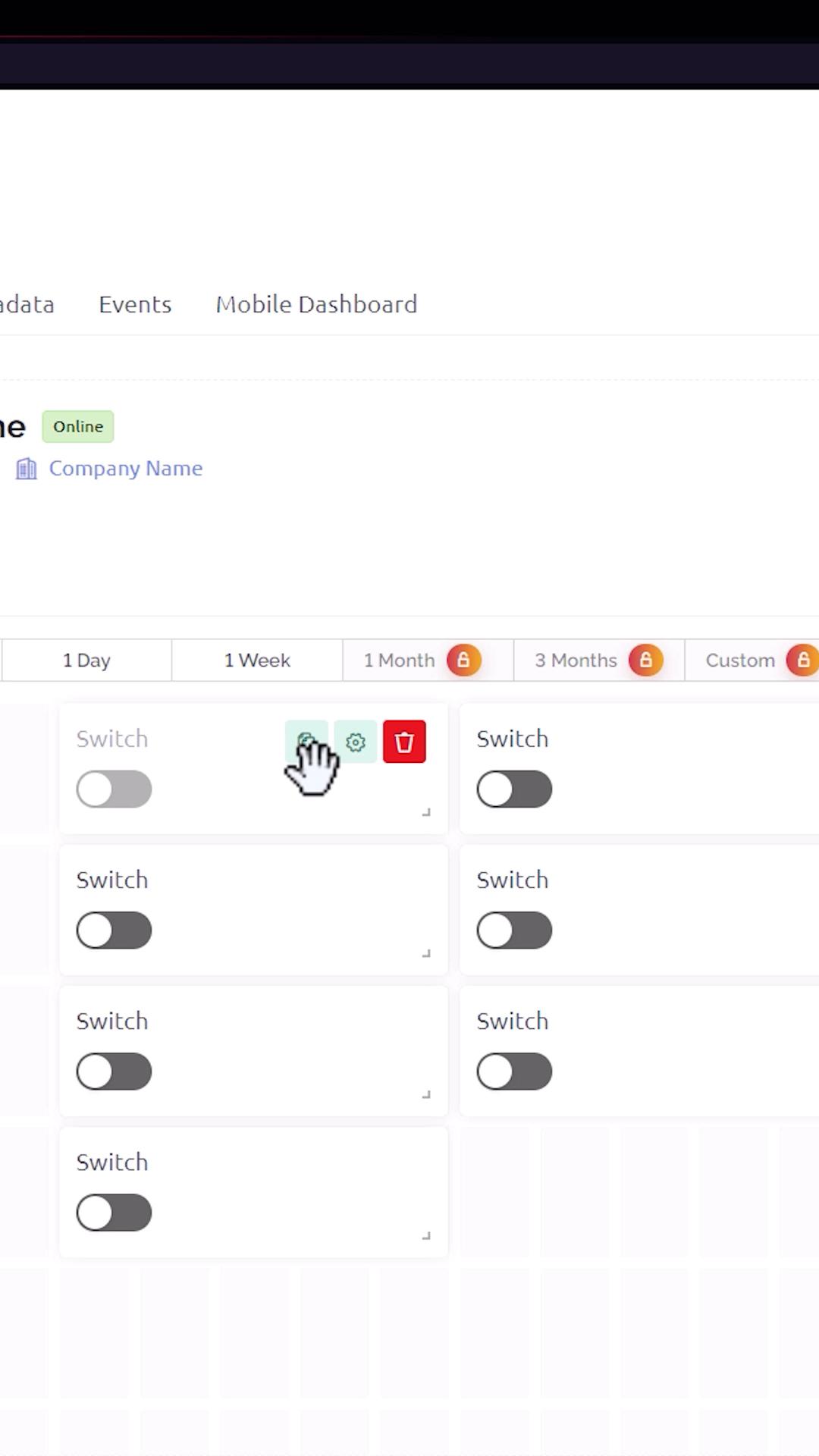
Task: Toggle the switch in the bottom-most widget
Action: click(114, 1213)
